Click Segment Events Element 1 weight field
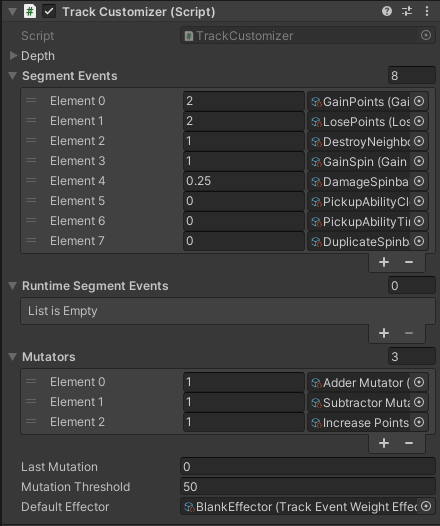Screen dimensions: 440x526 (x=244, y=121)
